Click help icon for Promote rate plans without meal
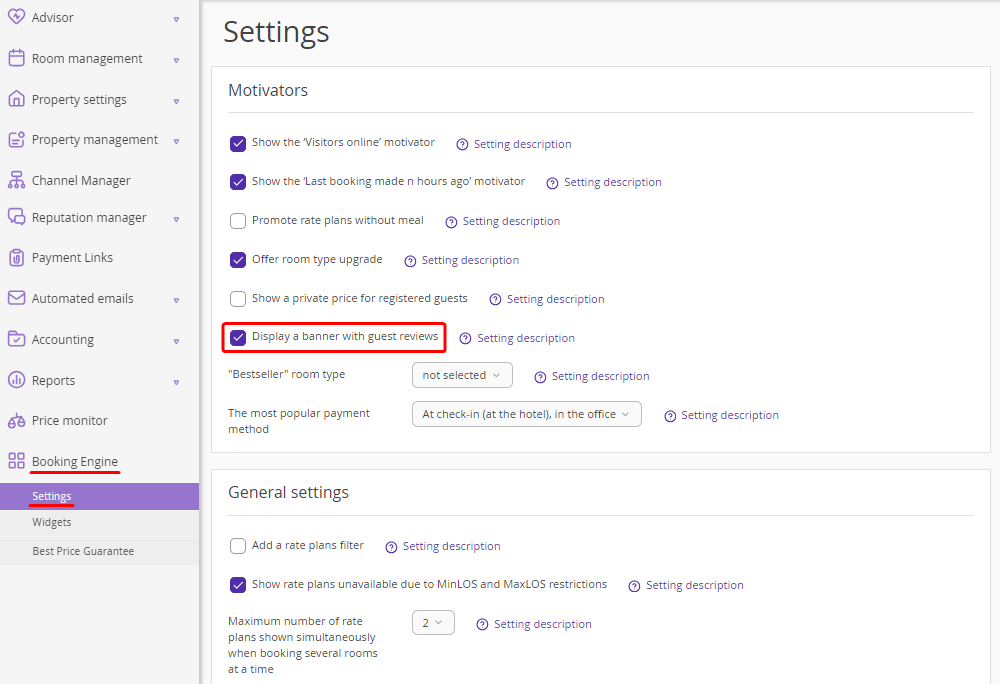1000x684 pixels. [x=451, y=222]
